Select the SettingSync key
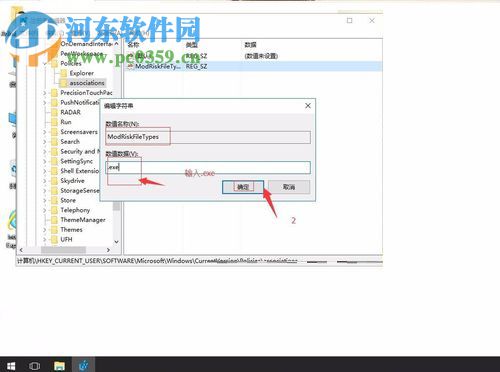500x372 pixels. tap(76, 161)
